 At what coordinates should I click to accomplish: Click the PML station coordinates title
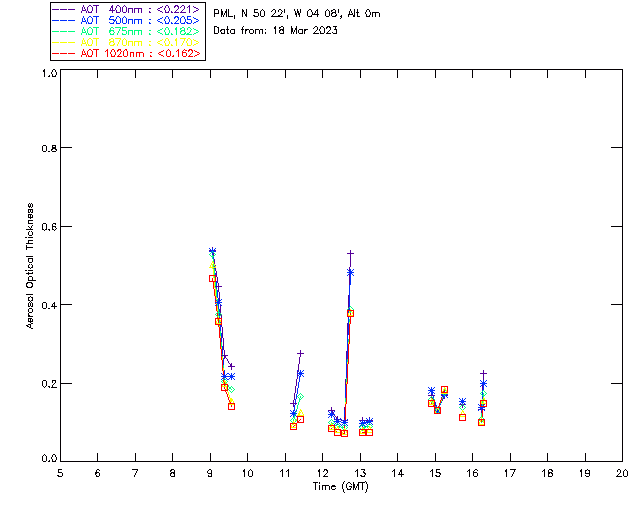coord(296,14)
